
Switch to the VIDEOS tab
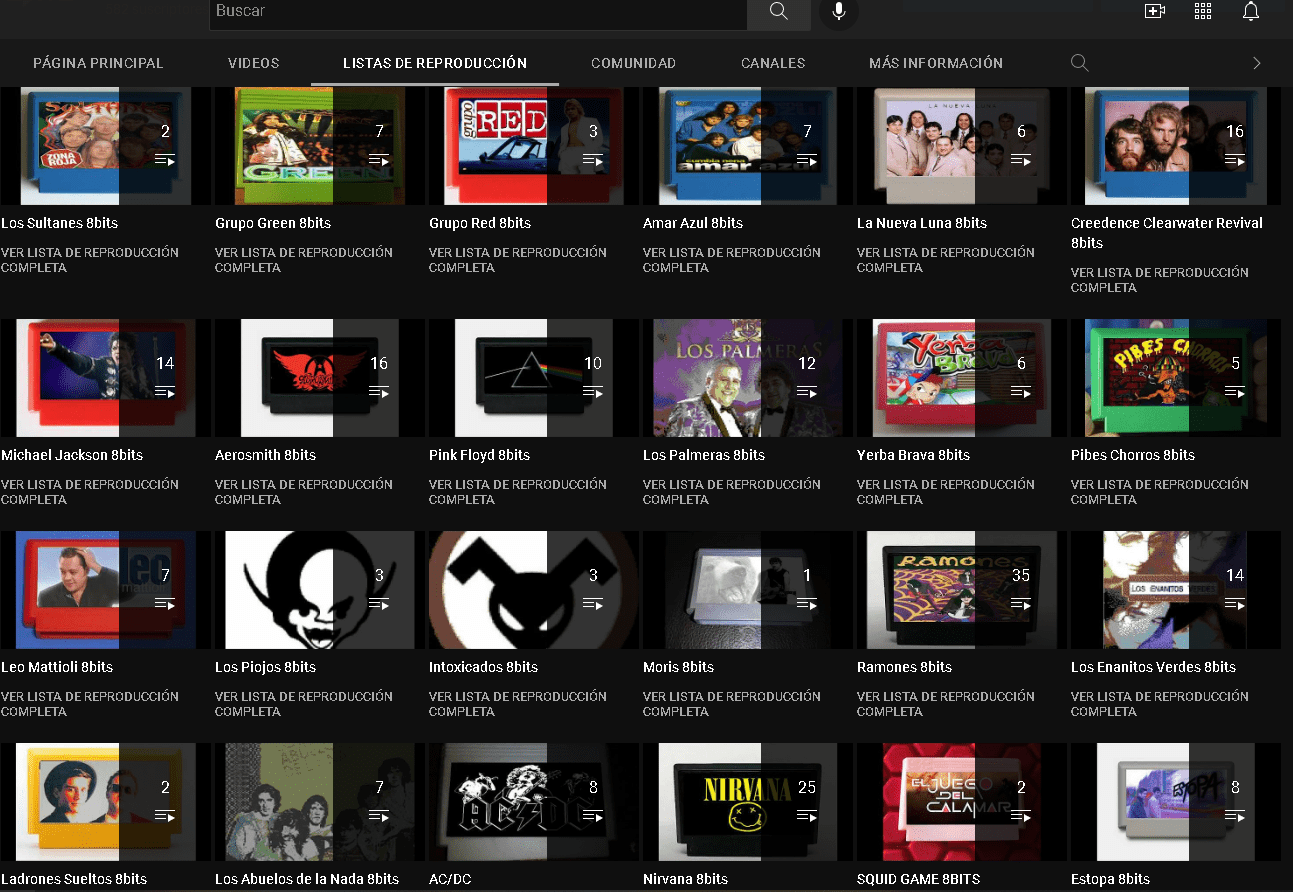click(253, 63)
